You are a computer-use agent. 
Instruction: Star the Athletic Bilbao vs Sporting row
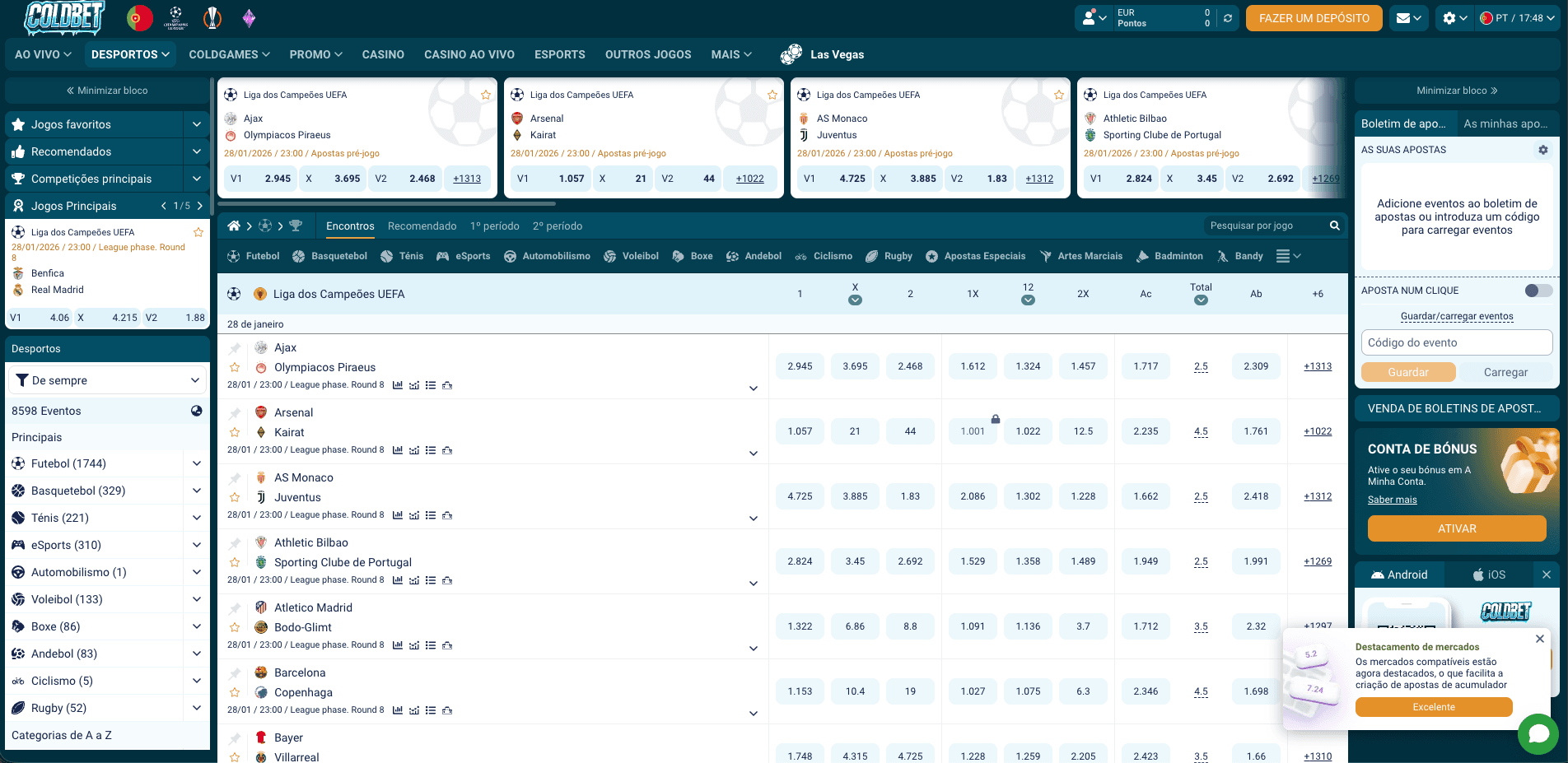(x=235, y=563)
